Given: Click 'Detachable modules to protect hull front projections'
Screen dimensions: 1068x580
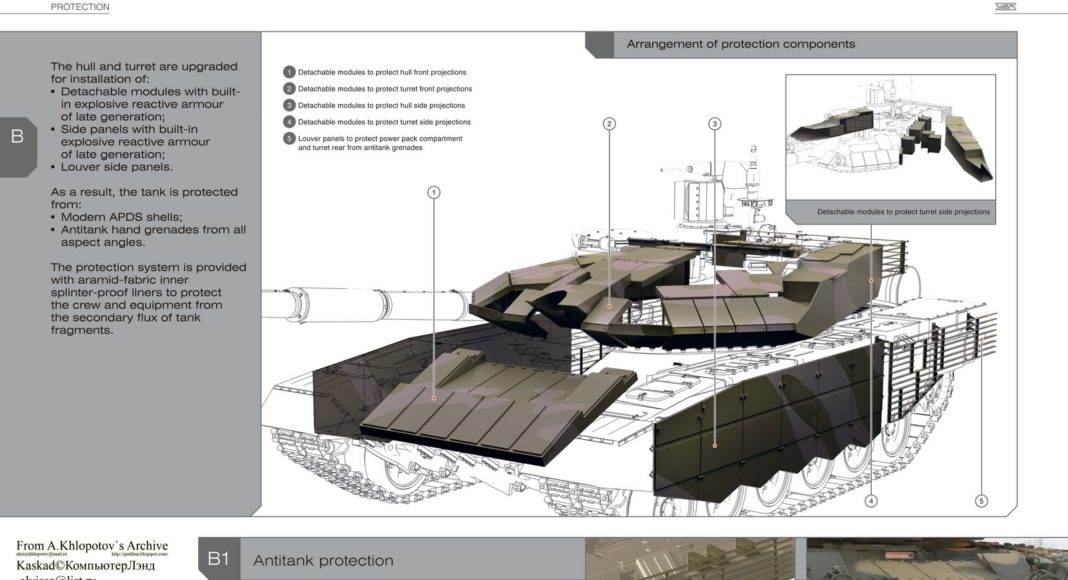Looking at the screenshot, I should coord(382,72).
